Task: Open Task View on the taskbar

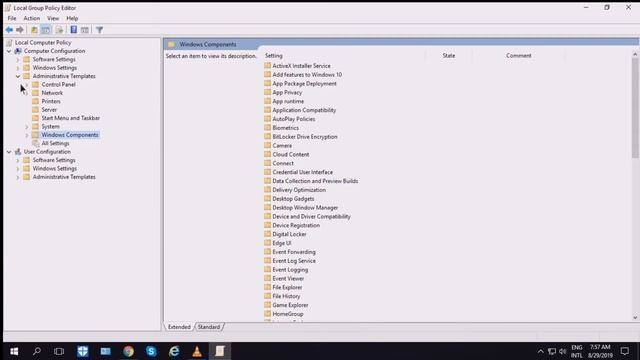Action: click(x=59, y=351)
